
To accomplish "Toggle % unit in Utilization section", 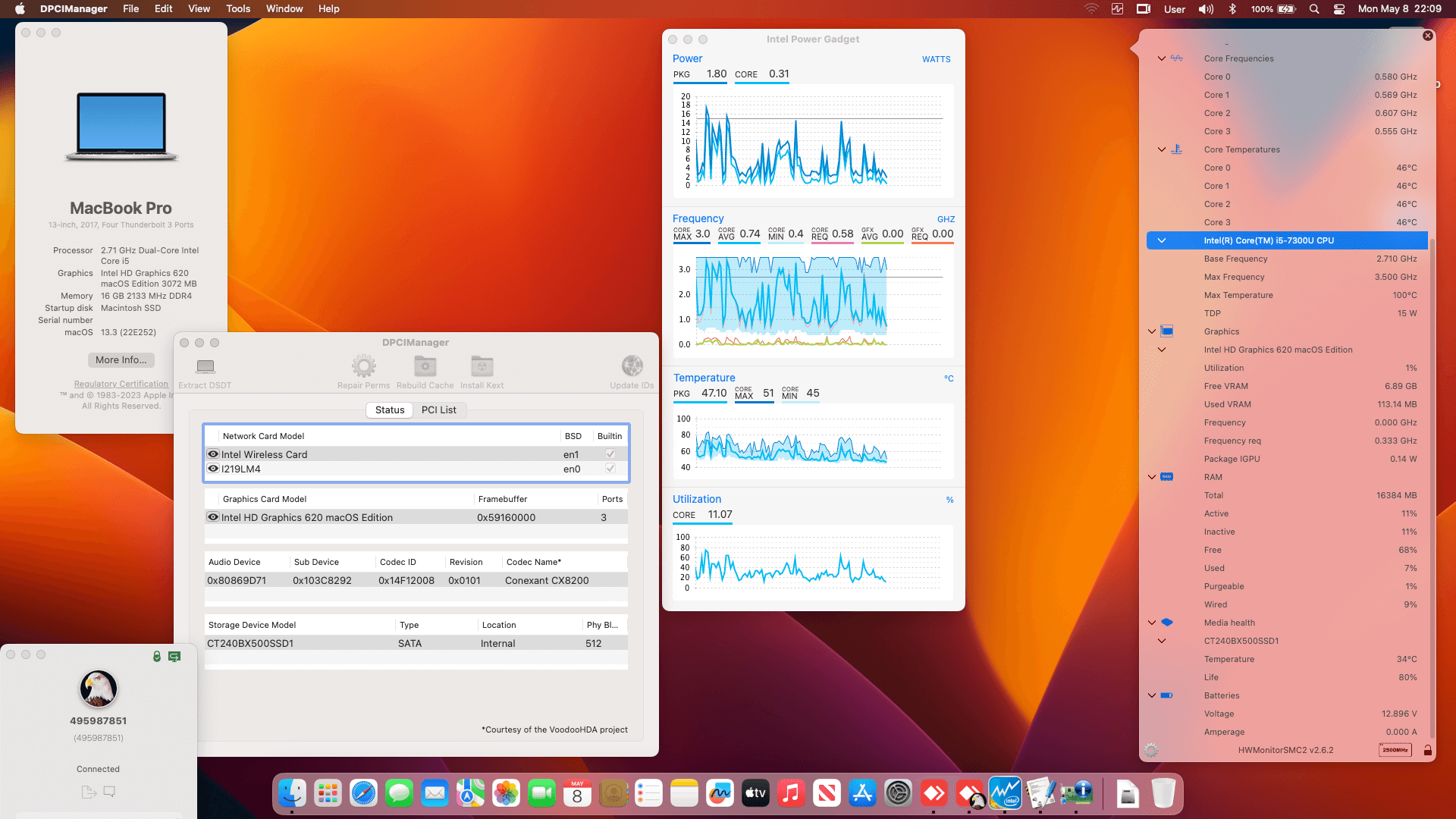I will 949,500.
